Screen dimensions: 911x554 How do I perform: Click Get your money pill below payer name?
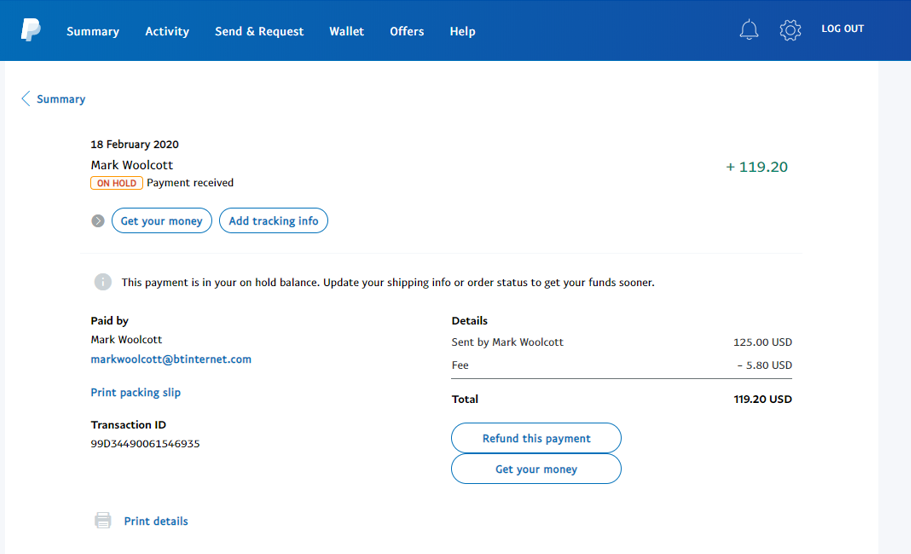pyautogui.click(x=162, y=221)
